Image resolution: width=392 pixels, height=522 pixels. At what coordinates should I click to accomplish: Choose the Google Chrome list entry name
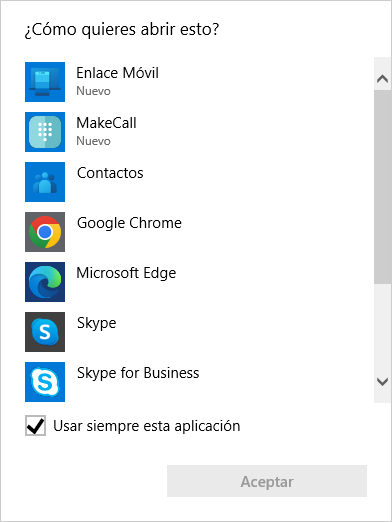click(129, 223)
